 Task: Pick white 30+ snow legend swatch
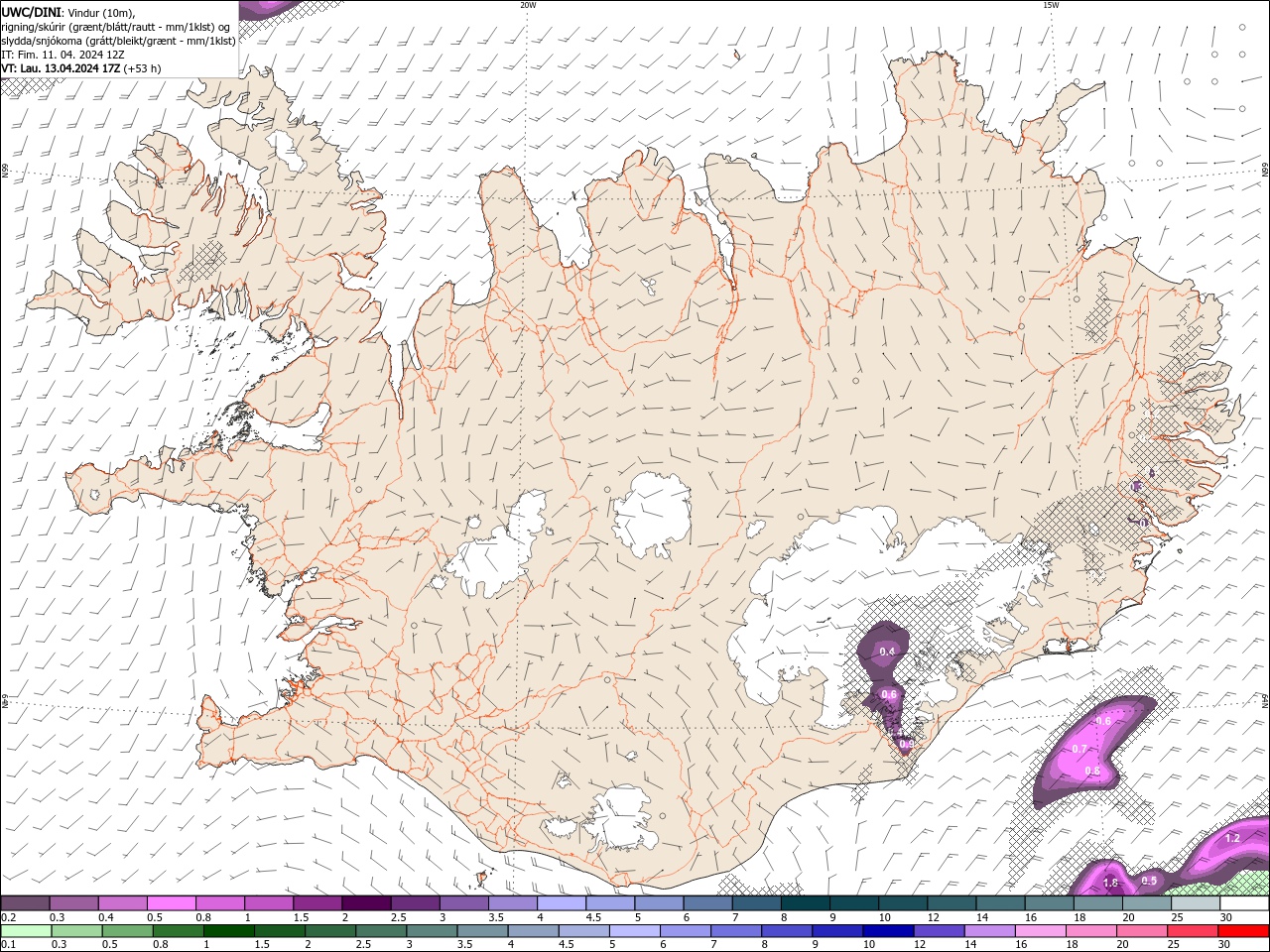[x=1244, y=903]
